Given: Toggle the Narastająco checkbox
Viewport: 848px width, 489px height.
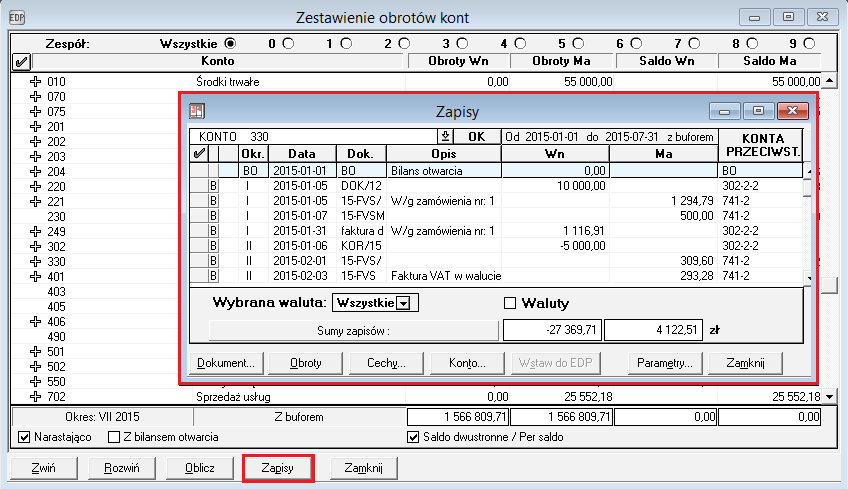Looking at the screenshot, I should tap(24, 437).
